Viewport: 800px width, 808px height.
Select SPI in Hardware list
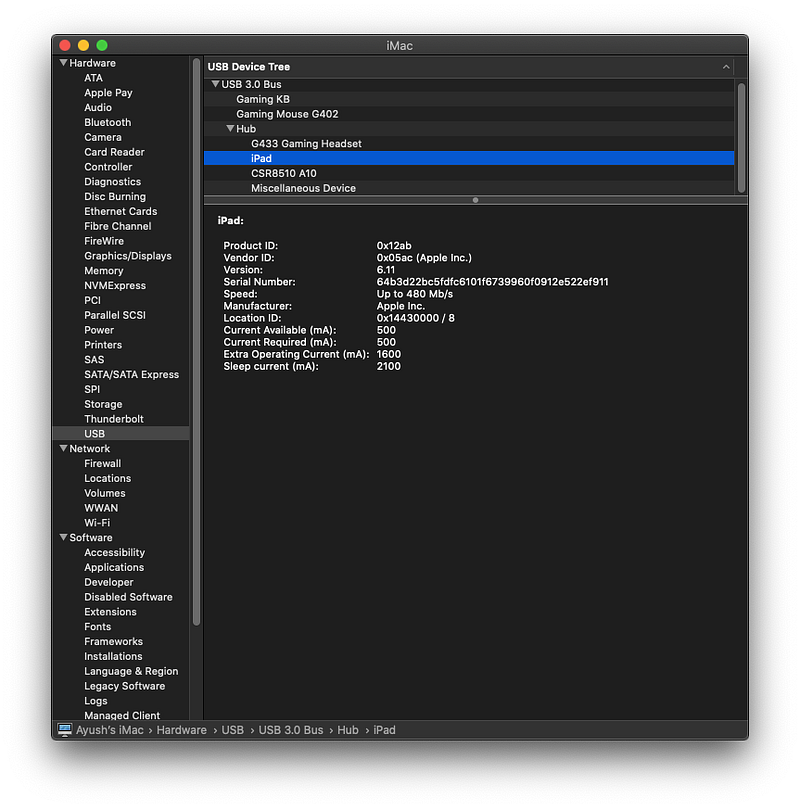(x=92, y=390)
